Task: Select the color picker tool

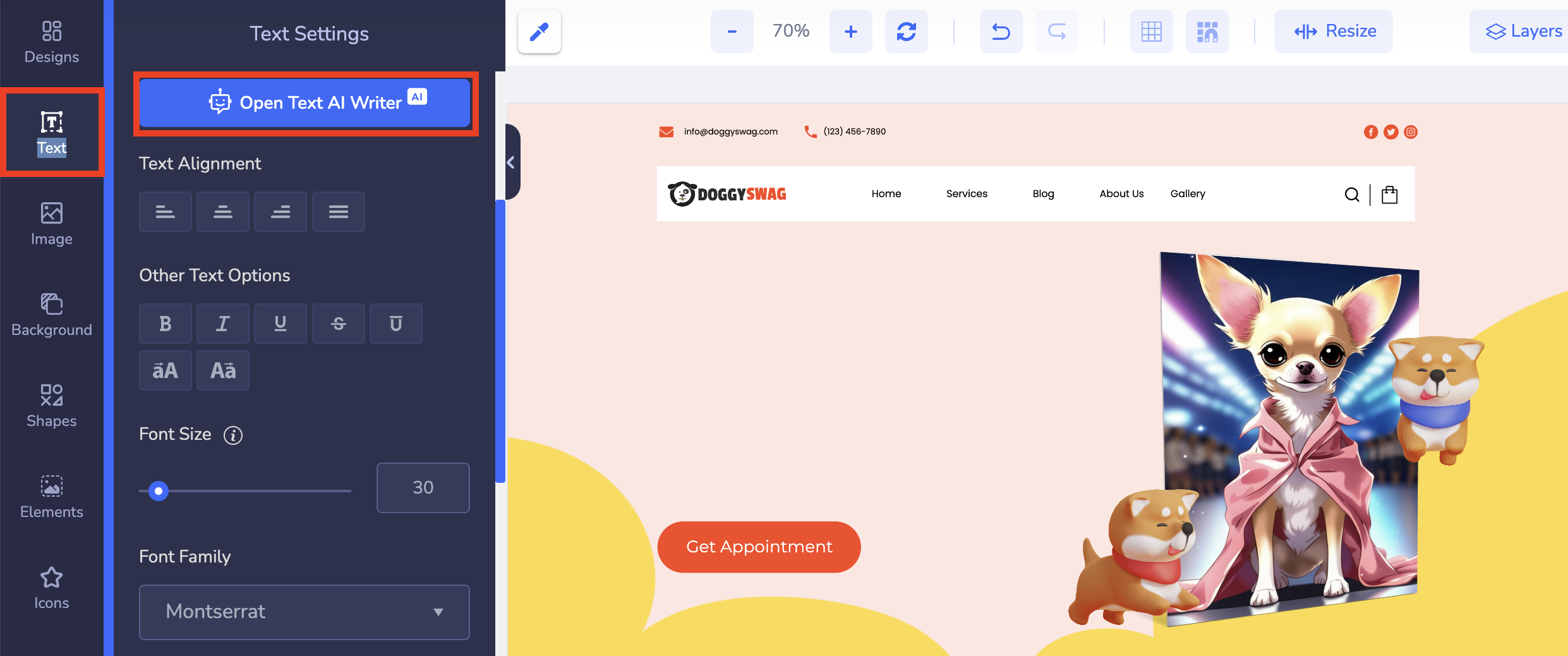Action: pyautogui.click(x=539, y=31)
